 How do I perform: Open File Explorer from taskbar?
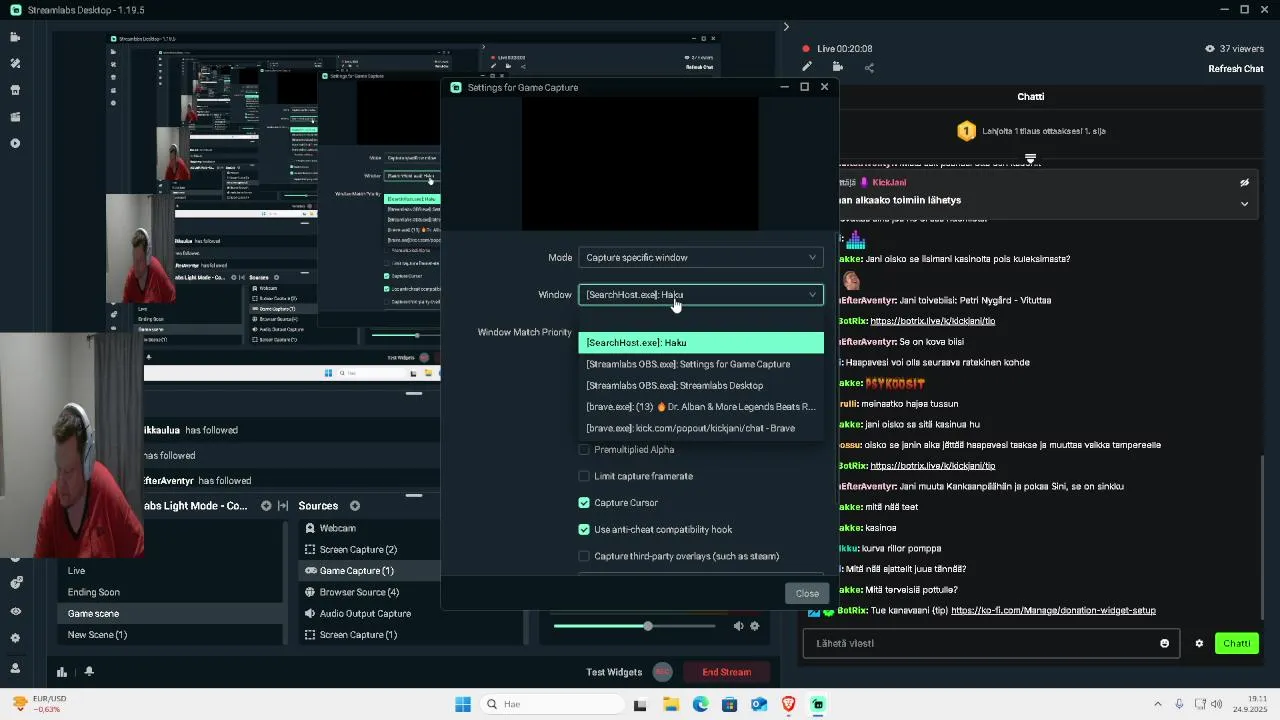click(670, 704)
